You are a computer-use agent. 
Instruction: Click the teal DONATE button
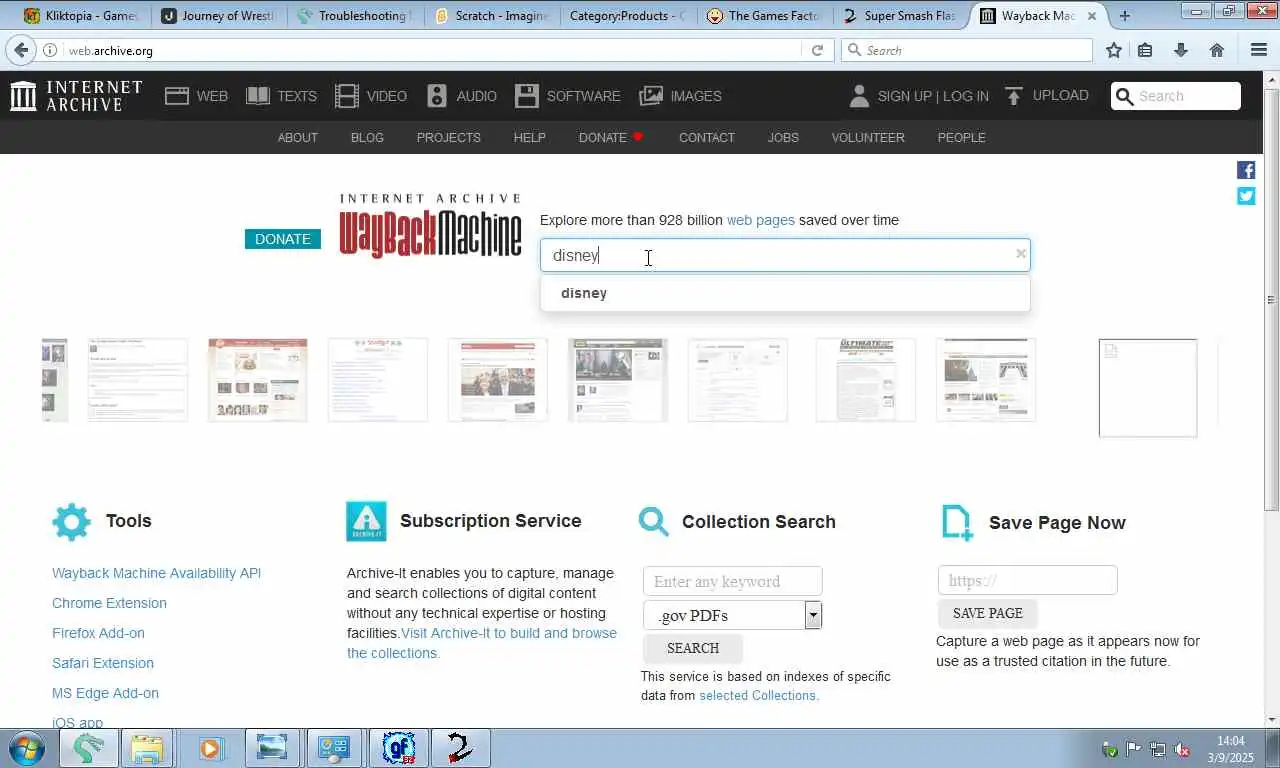pyautogui.click(x=283, y=239)
